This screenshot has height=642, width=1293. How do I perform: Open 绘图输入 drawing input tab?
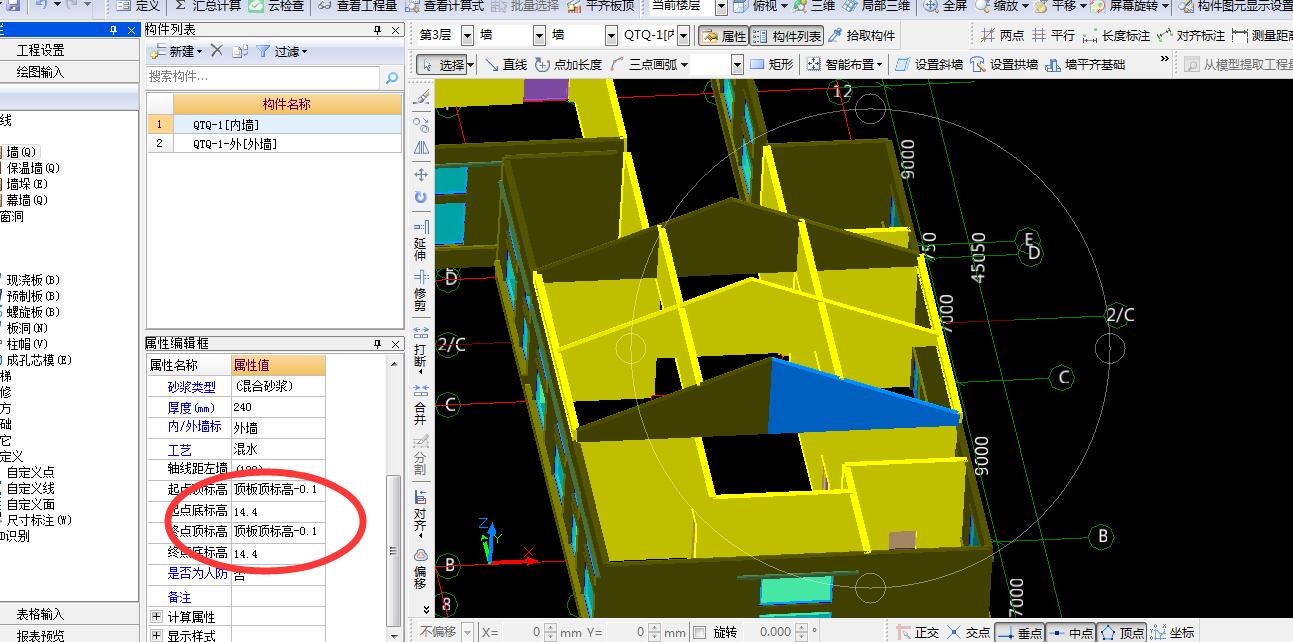(40, 72)
